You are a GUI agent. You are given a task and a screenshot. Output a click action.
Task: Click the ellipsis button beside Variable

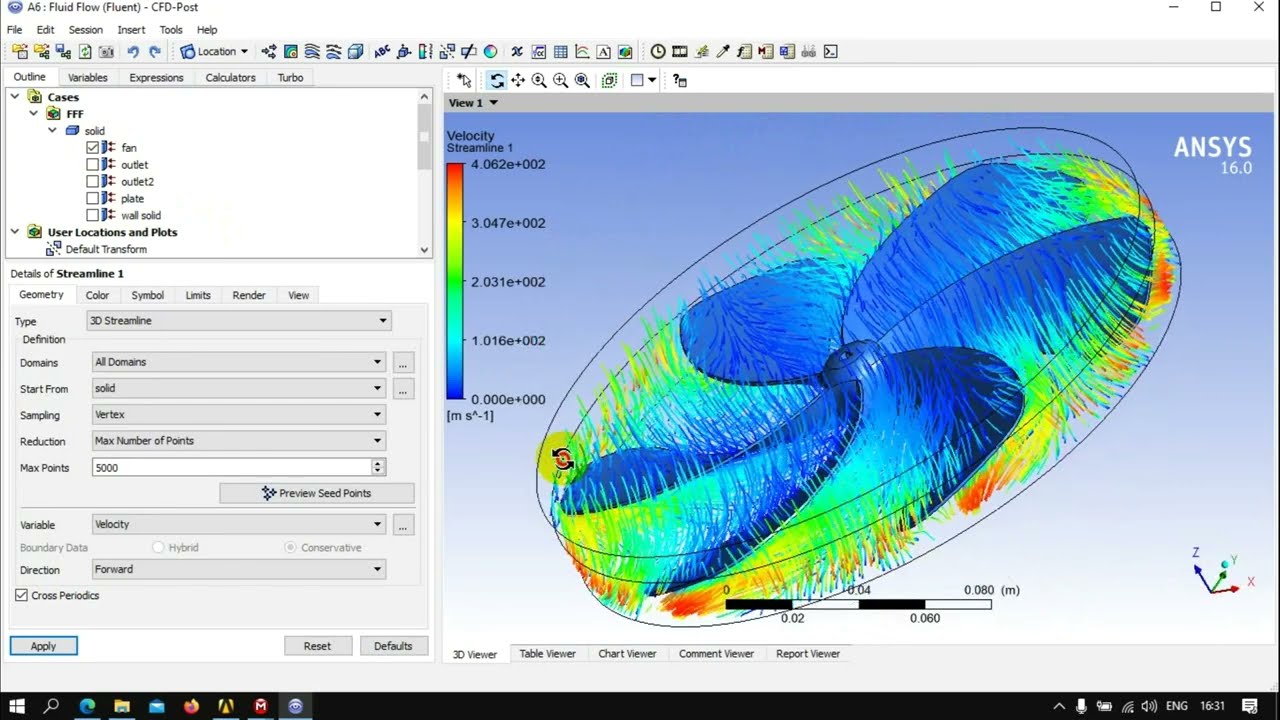402,524
